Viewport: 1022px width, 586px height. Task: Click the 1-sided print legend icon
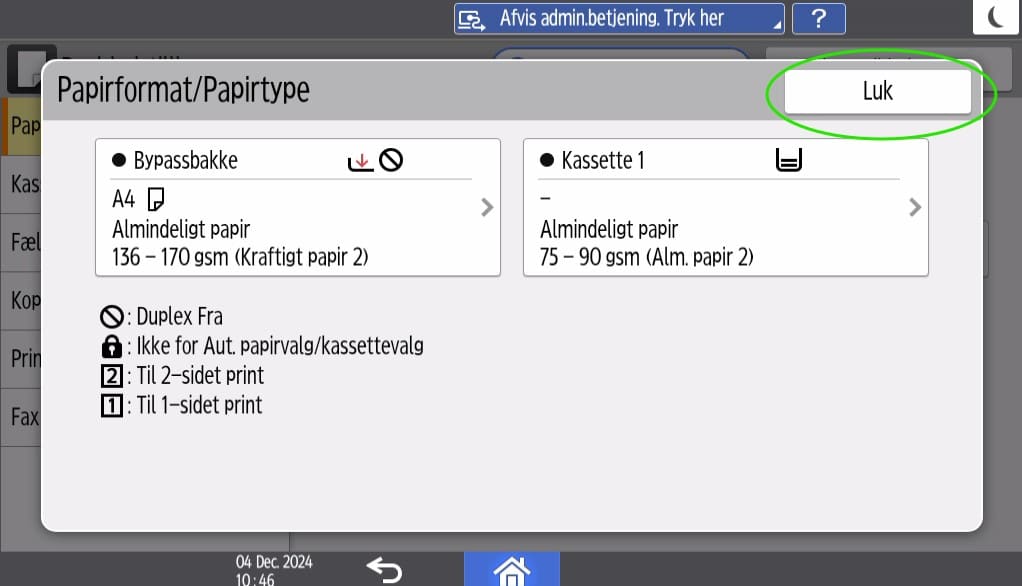point(112,405)
